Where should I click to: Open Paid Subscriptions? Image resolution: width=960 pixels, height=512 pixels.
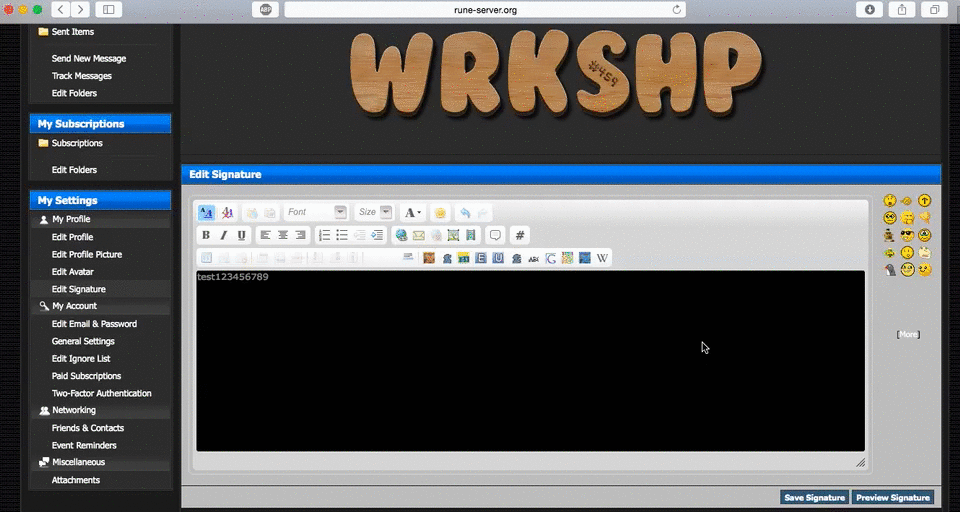[86, 376]
